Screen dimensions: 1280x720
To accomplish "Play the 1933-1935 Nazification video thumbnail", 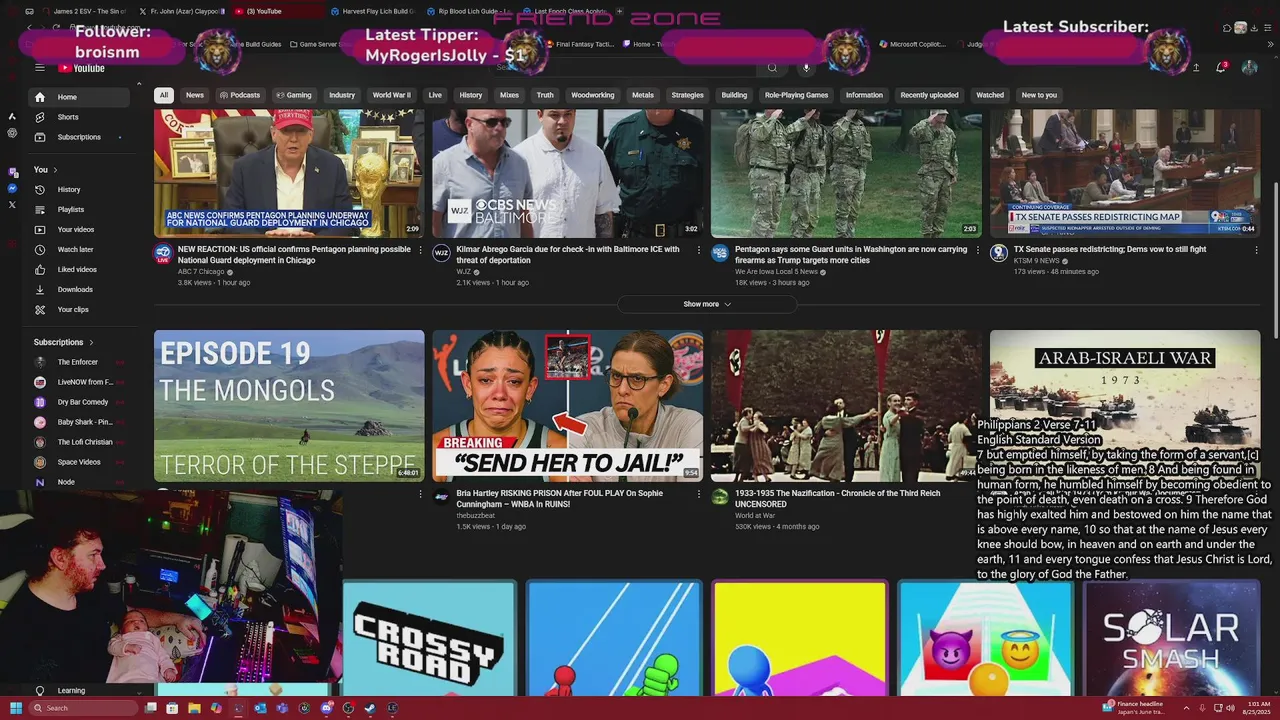I will [846, 406].
